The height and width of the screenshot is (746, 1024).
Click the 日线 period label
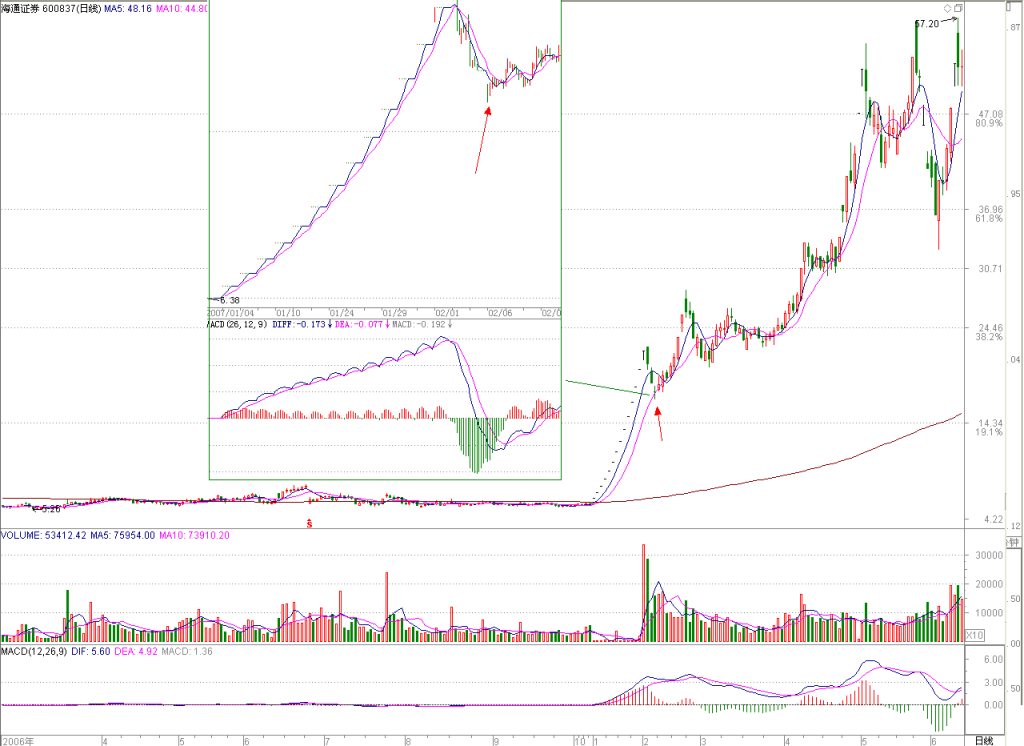click(984, 740)
